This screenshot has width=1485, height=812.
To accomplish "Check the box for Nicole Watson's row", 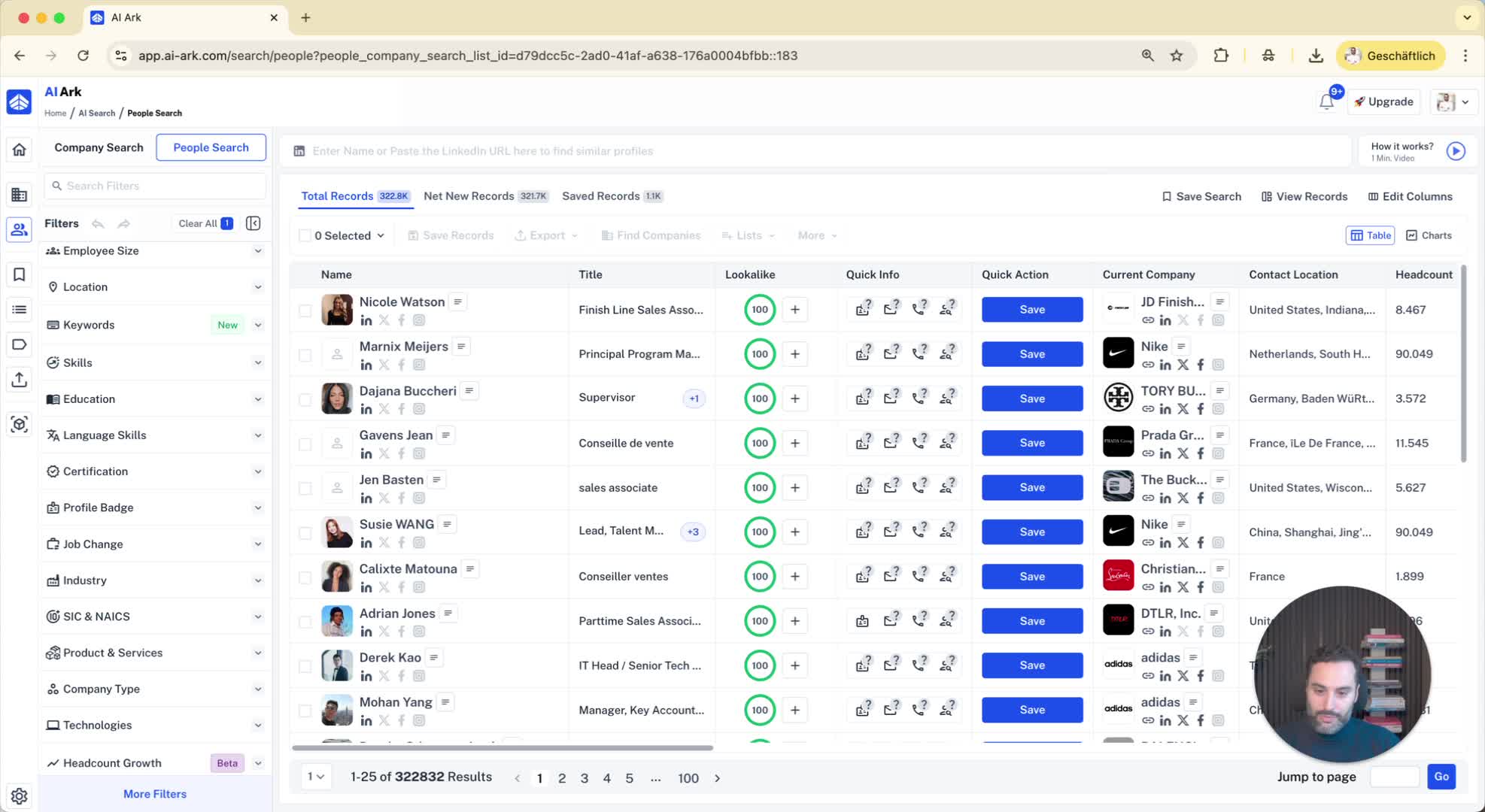I will tap(305, 311).
